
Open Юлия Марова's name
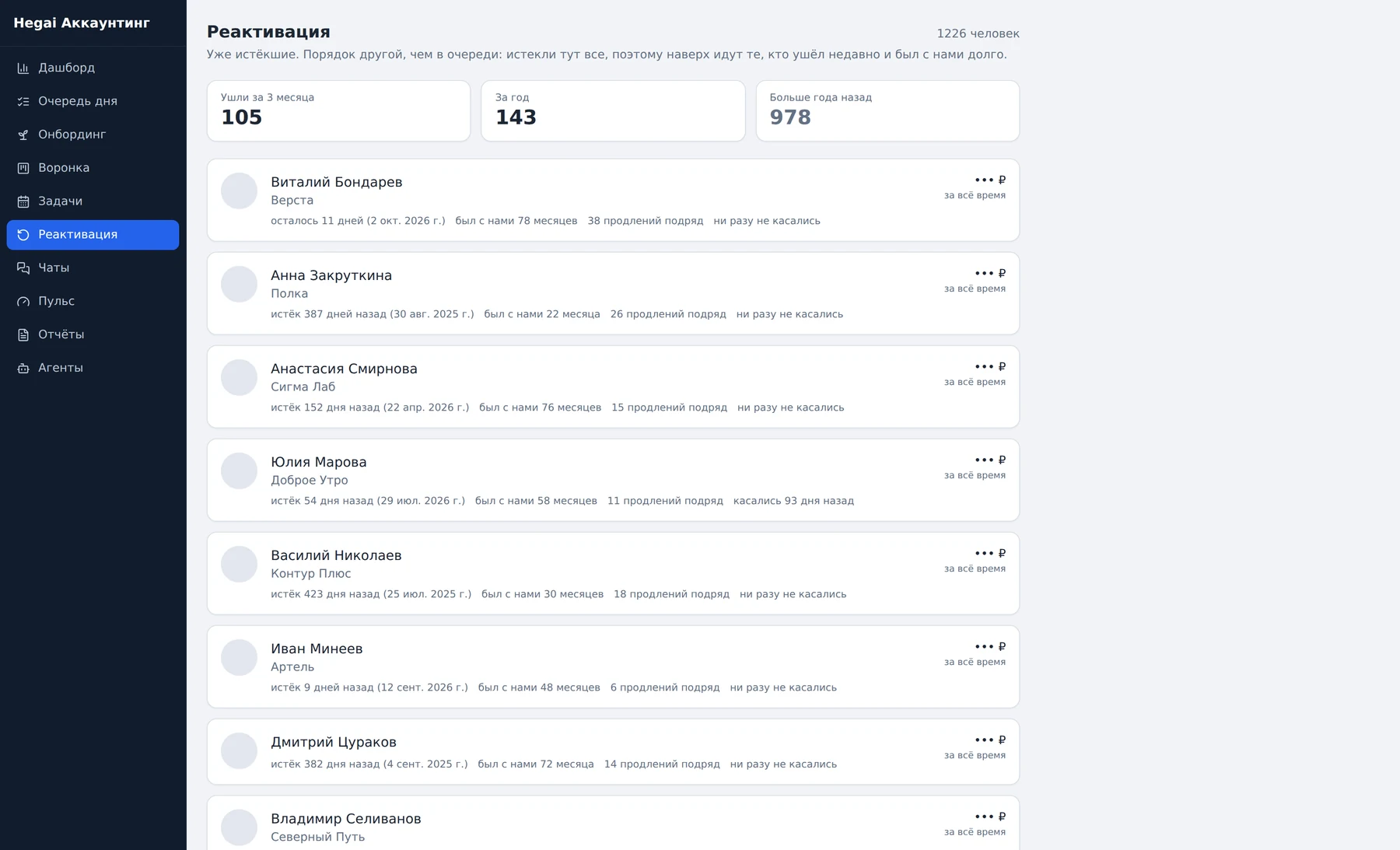(x=318, y=462)
